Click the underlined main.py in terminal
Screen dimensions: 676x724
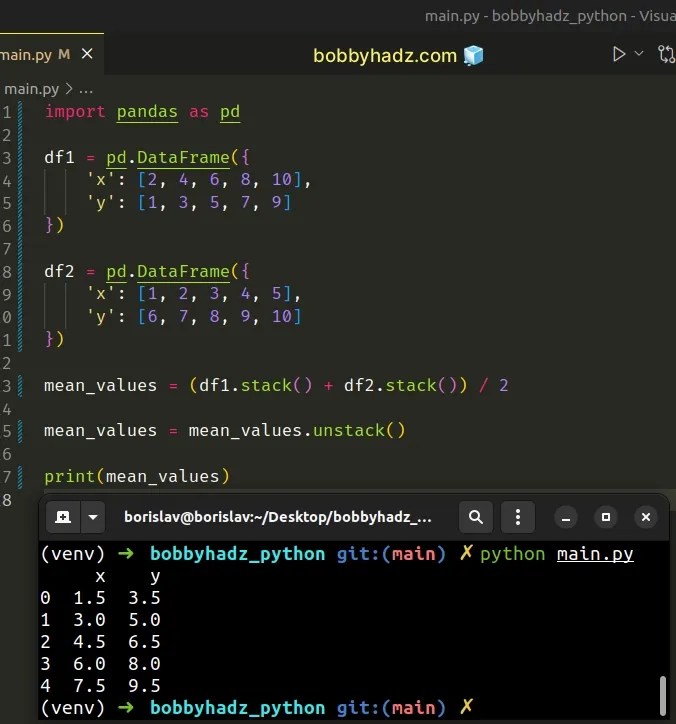pyautogui.click(x=595, y=554)
